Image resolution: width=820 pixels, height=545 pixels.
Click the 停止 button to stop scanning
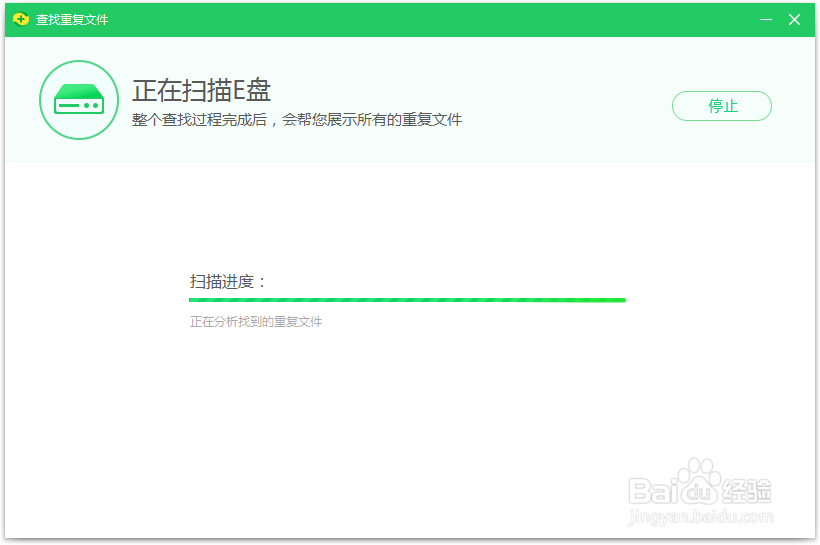point(721,106)
